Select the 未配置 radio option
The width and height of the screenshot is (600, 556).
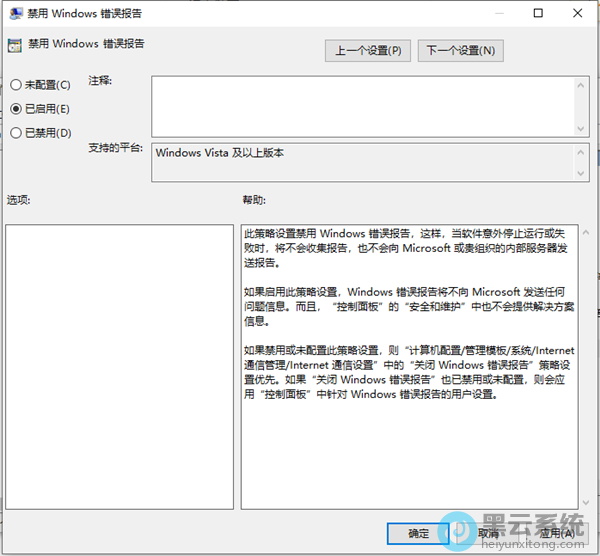click(x=16, y=85)
